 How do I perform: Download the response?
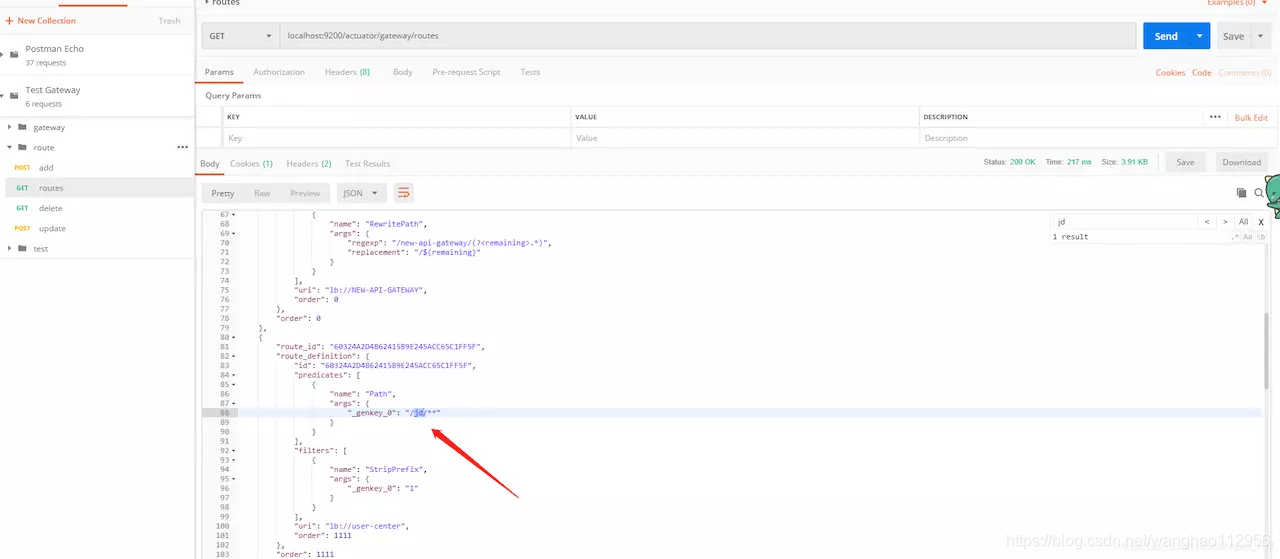click(x=1241, y=162)
